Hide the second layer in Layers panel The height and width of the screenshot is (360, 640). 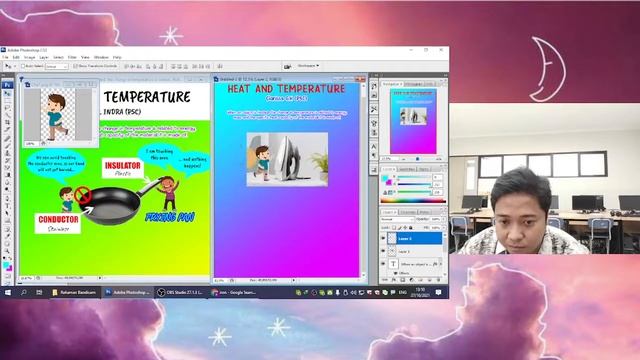(x=383, y=251)
